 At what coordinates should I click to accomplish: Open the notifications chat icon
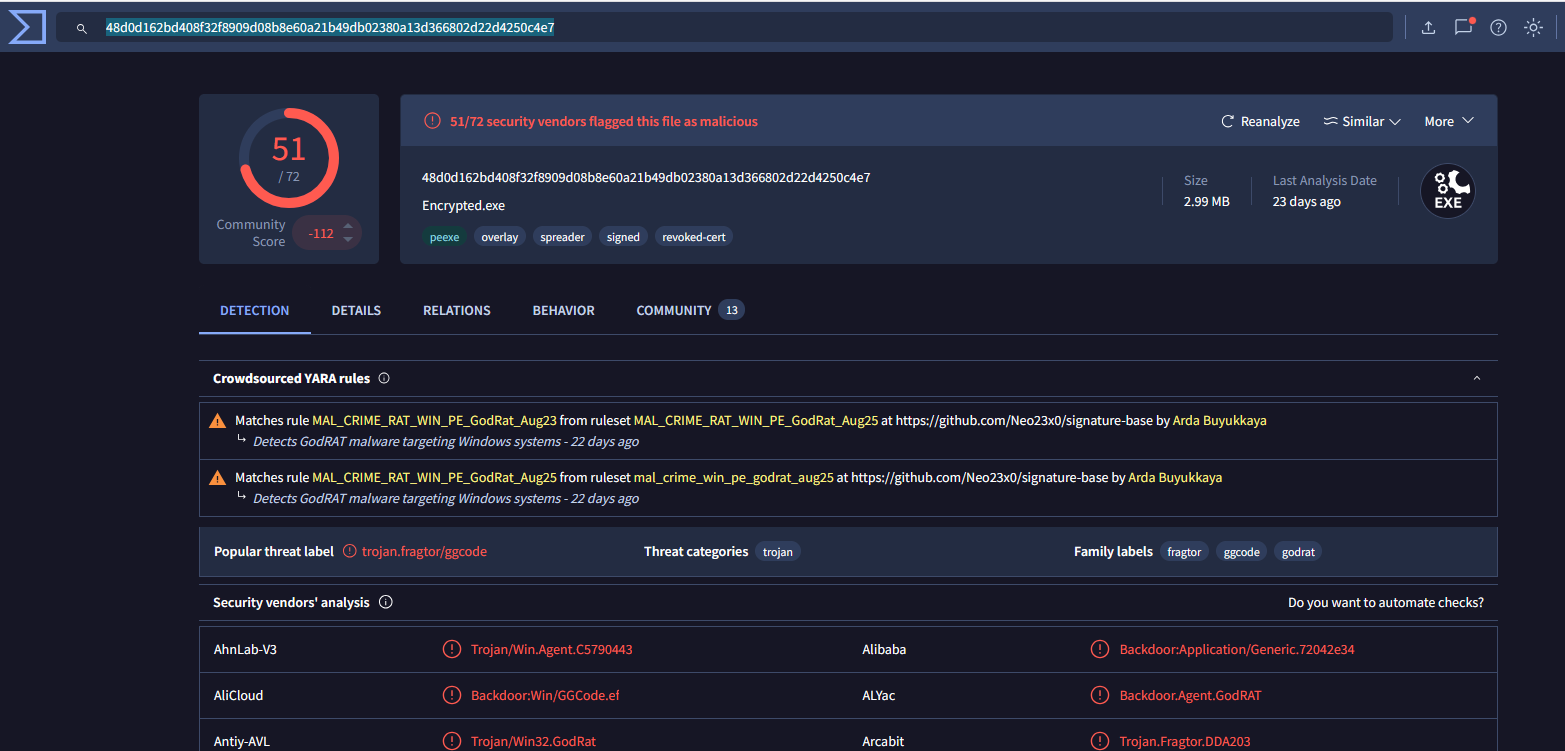click(x=1464, y=27)
